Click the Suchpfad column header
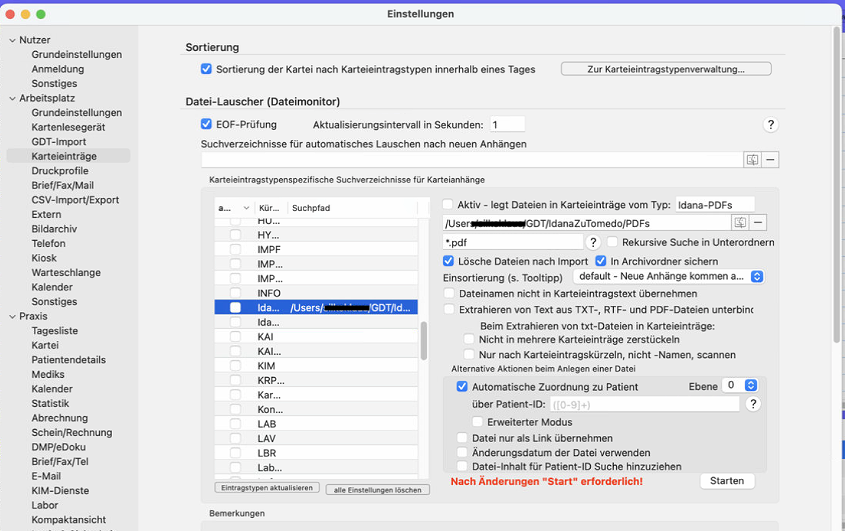This screenshot has height=531, width=845. click(352, 208)
